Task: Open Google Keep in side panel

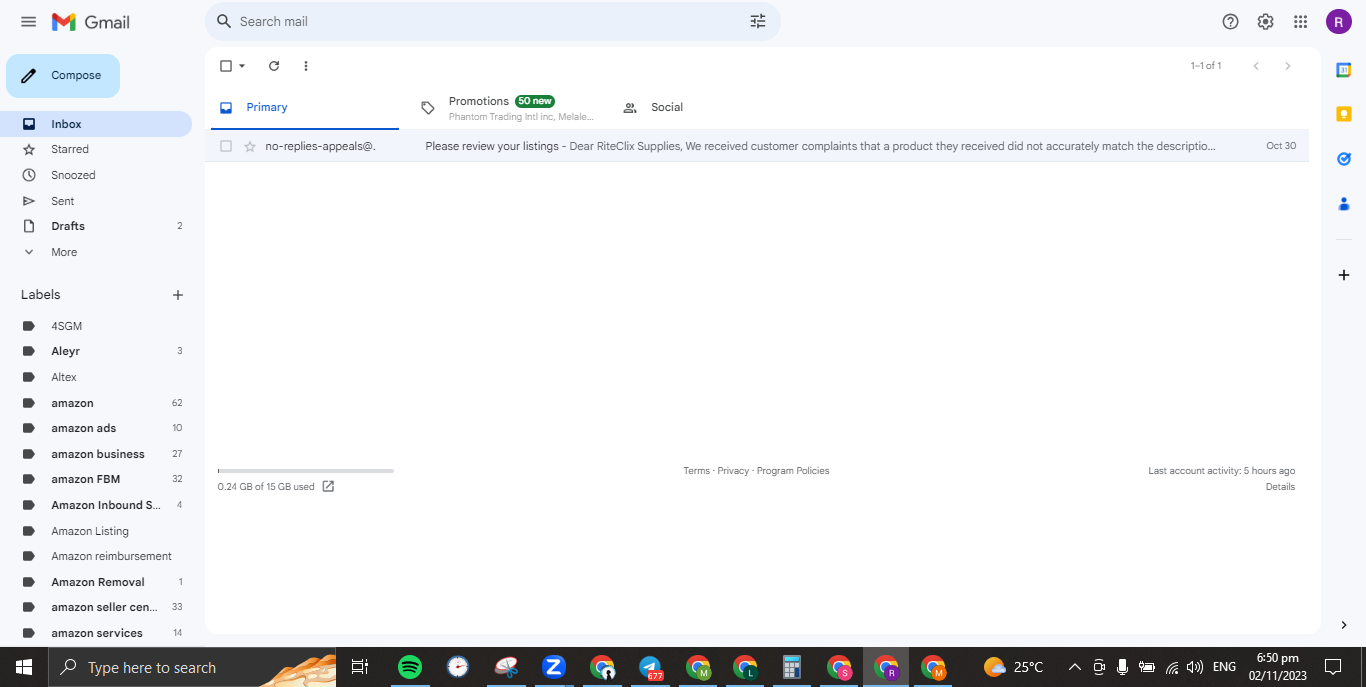Action: [x=1344, y=114]
